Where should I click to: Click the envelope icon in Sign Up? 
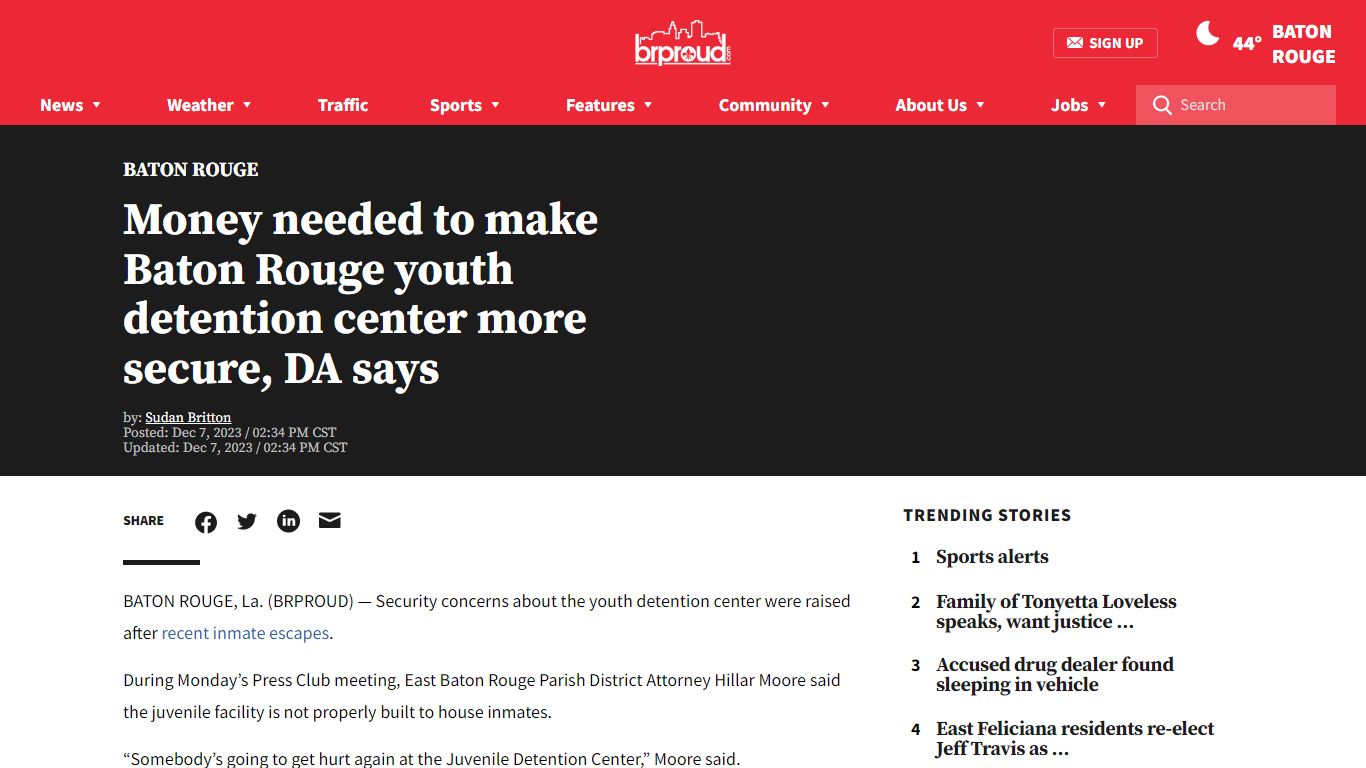tap(1075, 43)
